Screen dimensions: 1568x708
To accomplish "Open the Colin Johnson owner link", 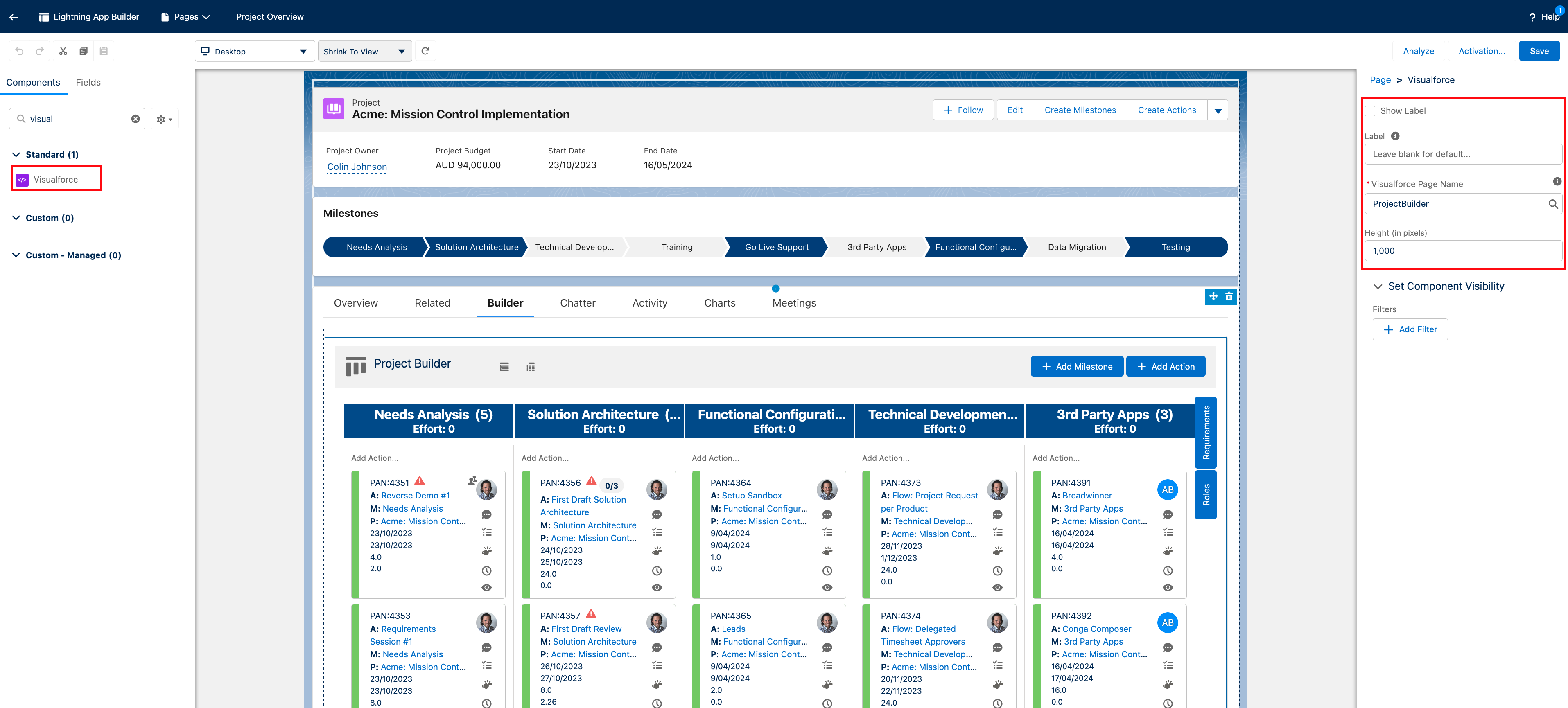I will [357, 167].
